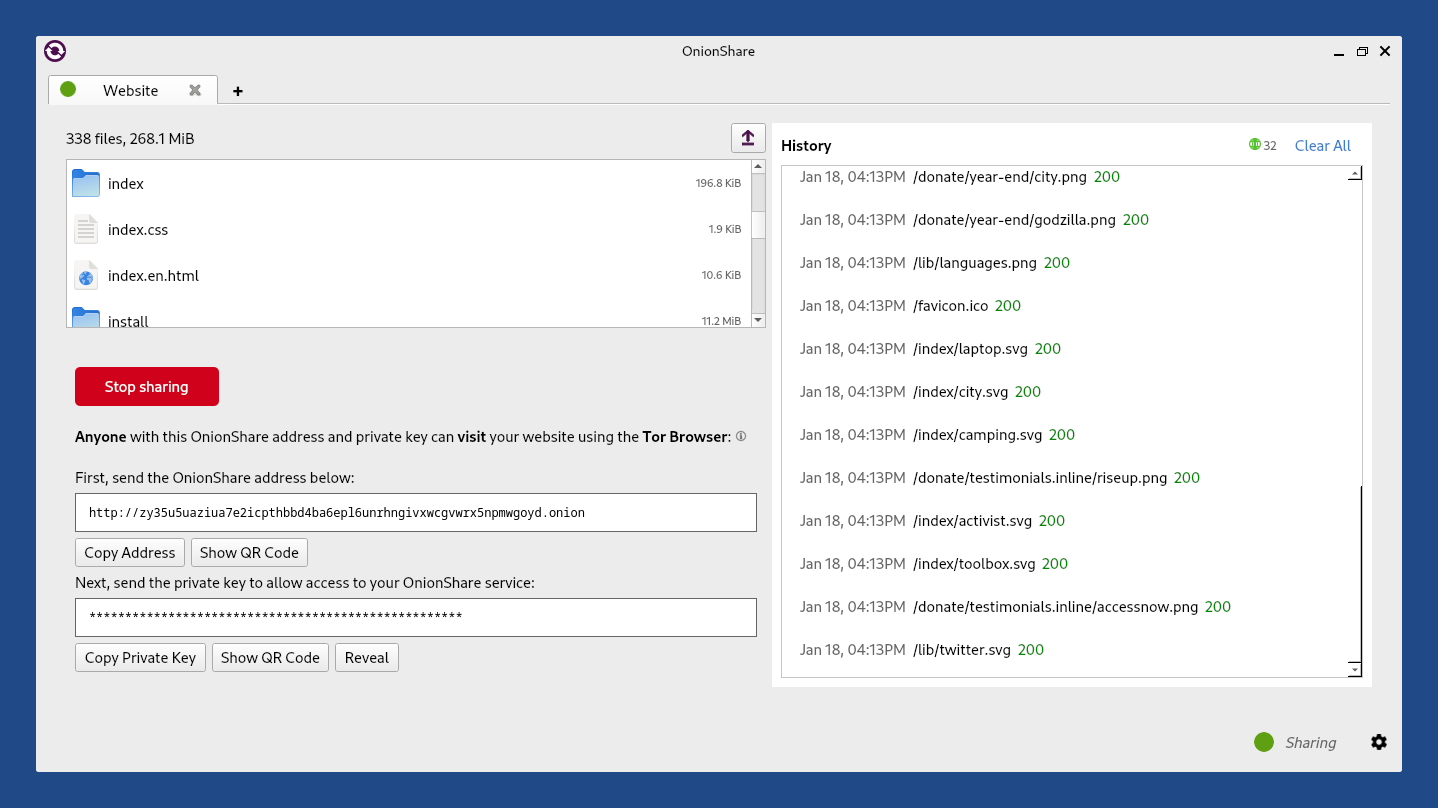Open the settings gear icon
This screenshot has width=1438, height=808.
click(x=1379, y=742)
